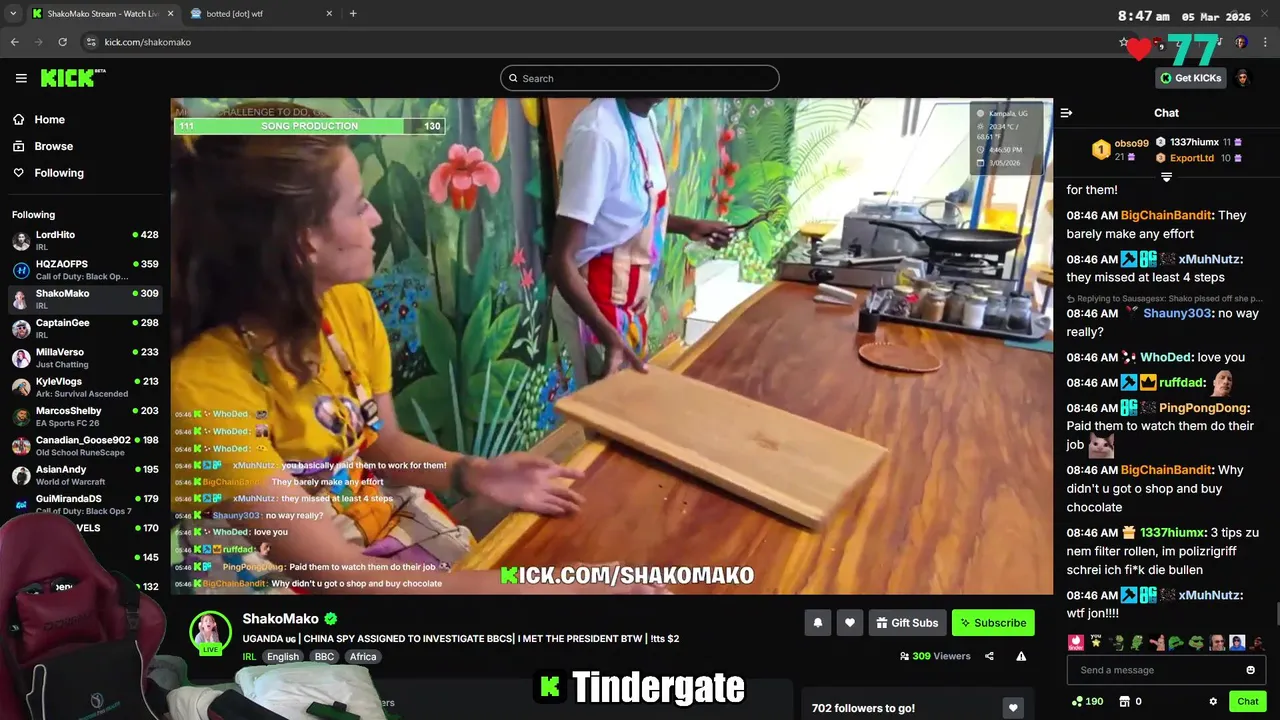Click the green Chat send button
The image size is (1280, 720).
coord(1247,701)
